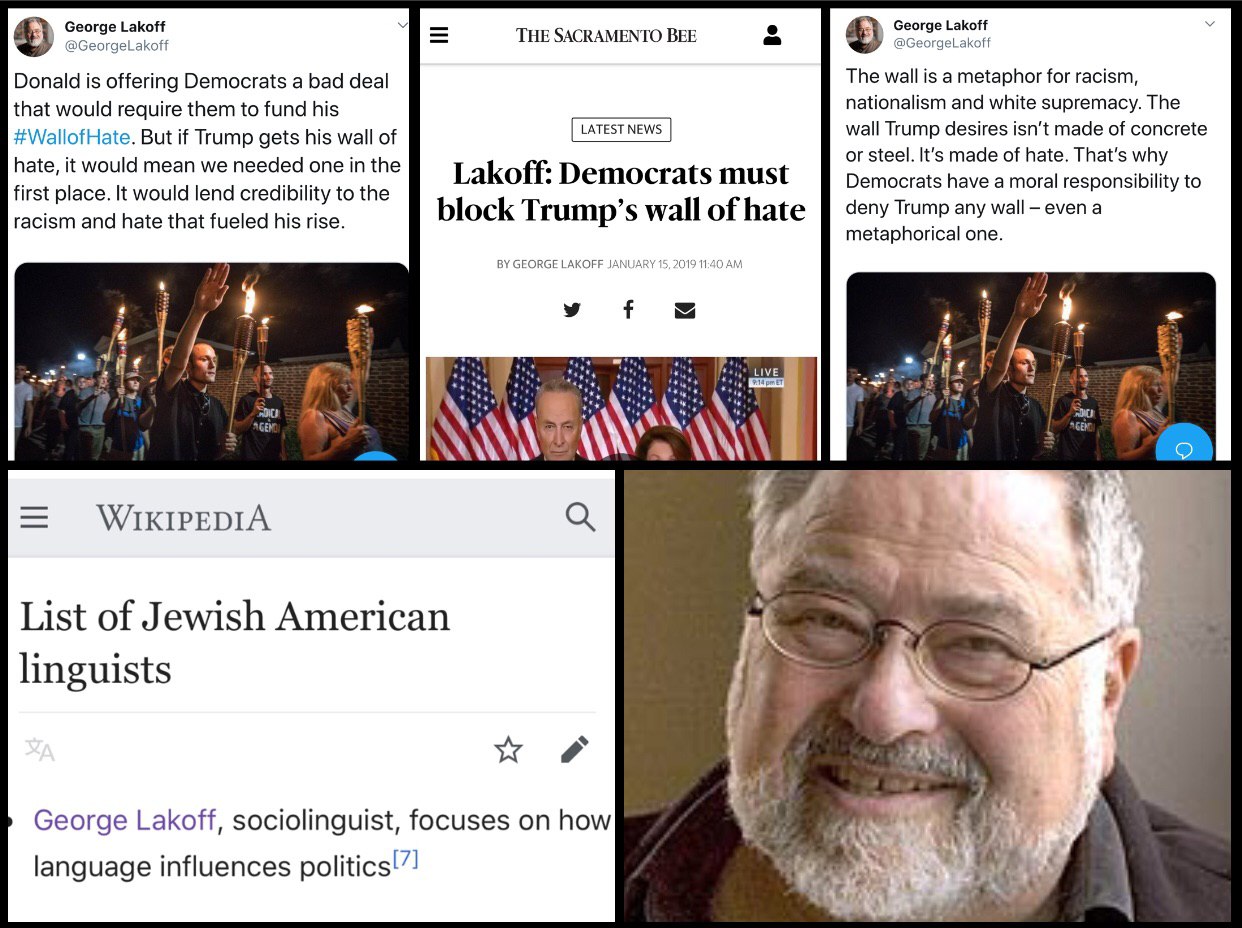Open the left tweet's torch rally image
Viewport: 1242px width, 928px height.
pyautogui.click(x=211, y=361)
